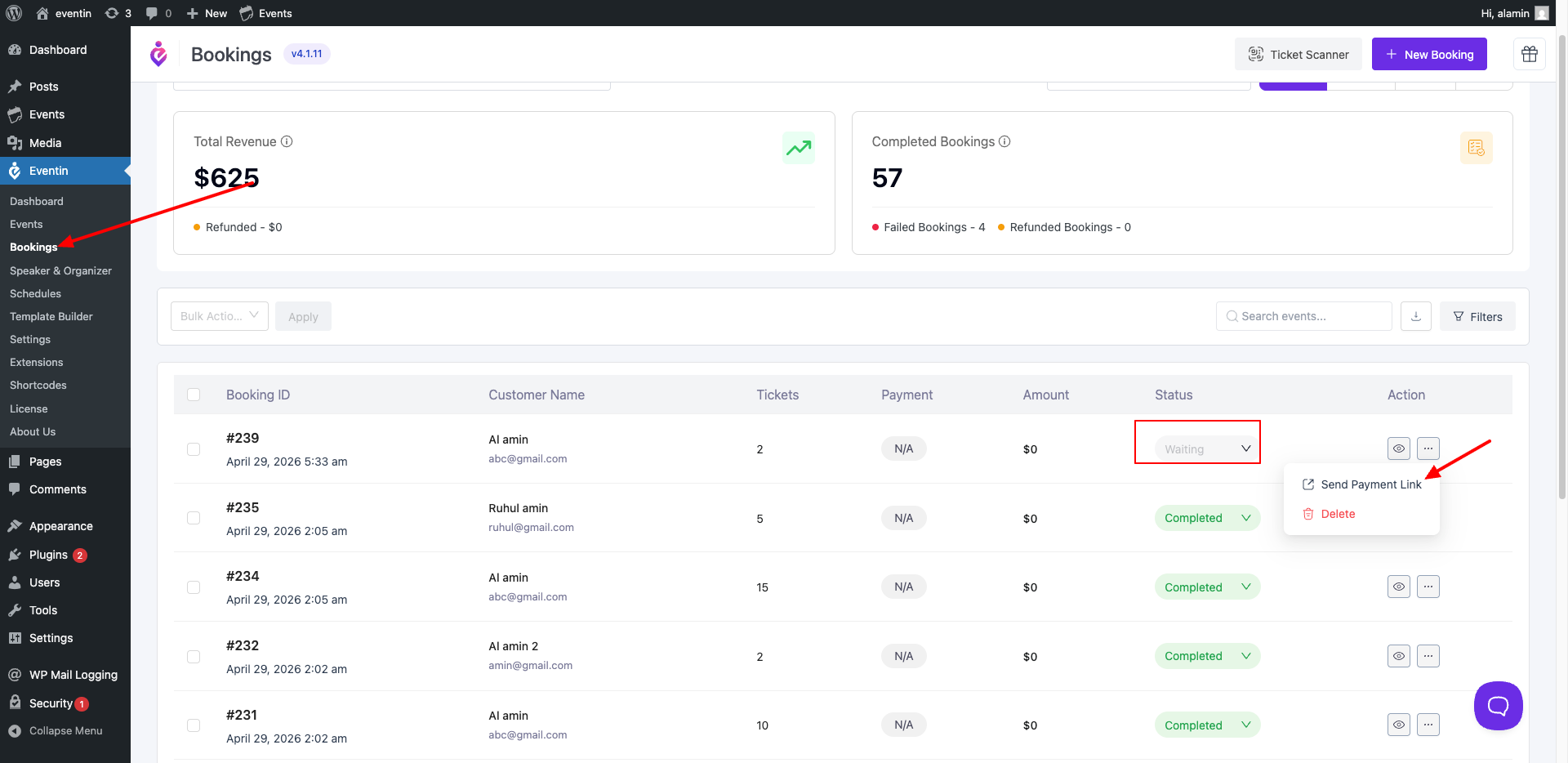Open the three-dot action menu for booking #234
This screenshot has width=1568, height=763.
pos(1428,587)
